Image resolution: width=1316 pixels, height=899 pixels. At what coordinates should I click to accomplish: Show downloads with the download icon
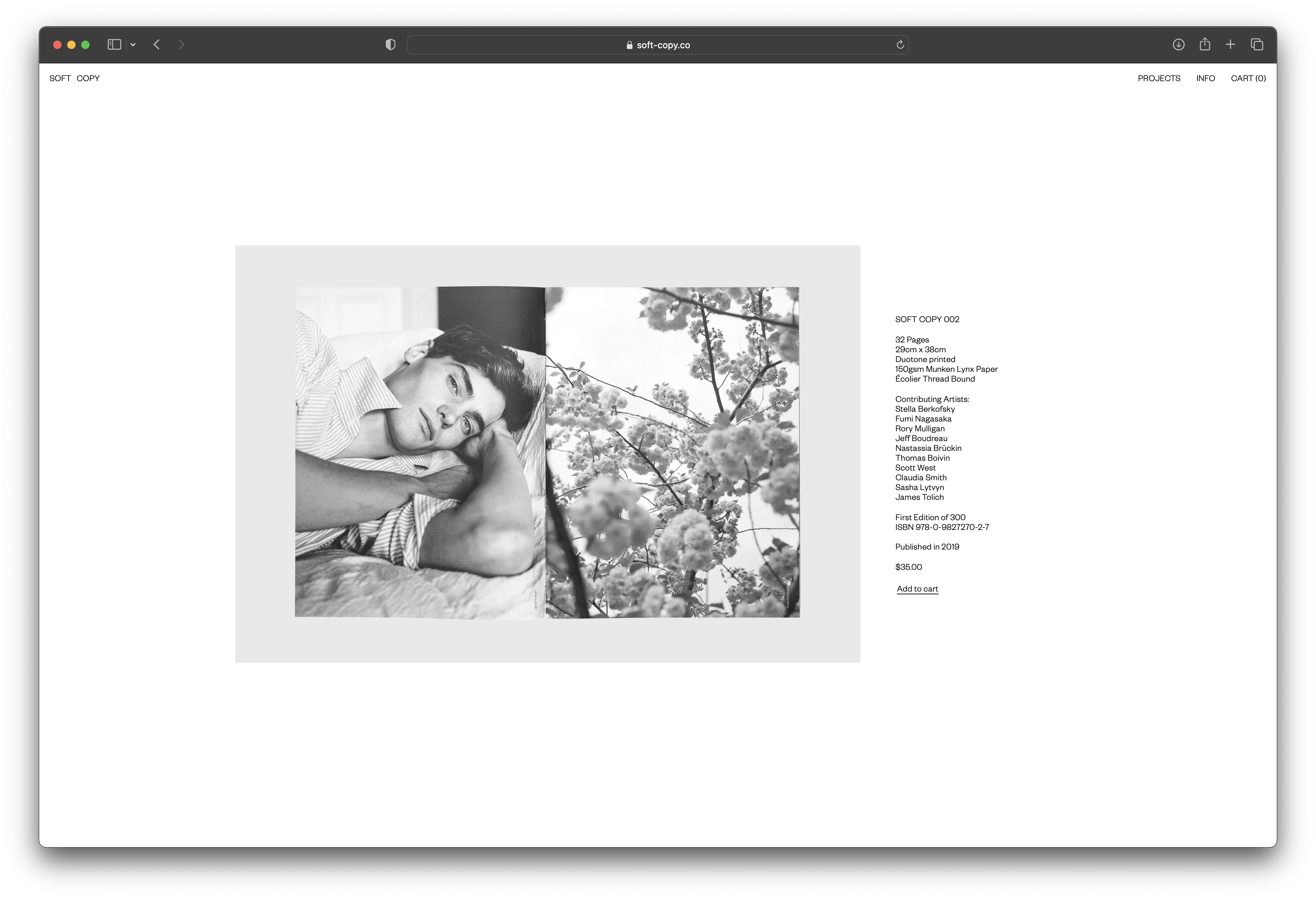click(x=1179, y=45)
